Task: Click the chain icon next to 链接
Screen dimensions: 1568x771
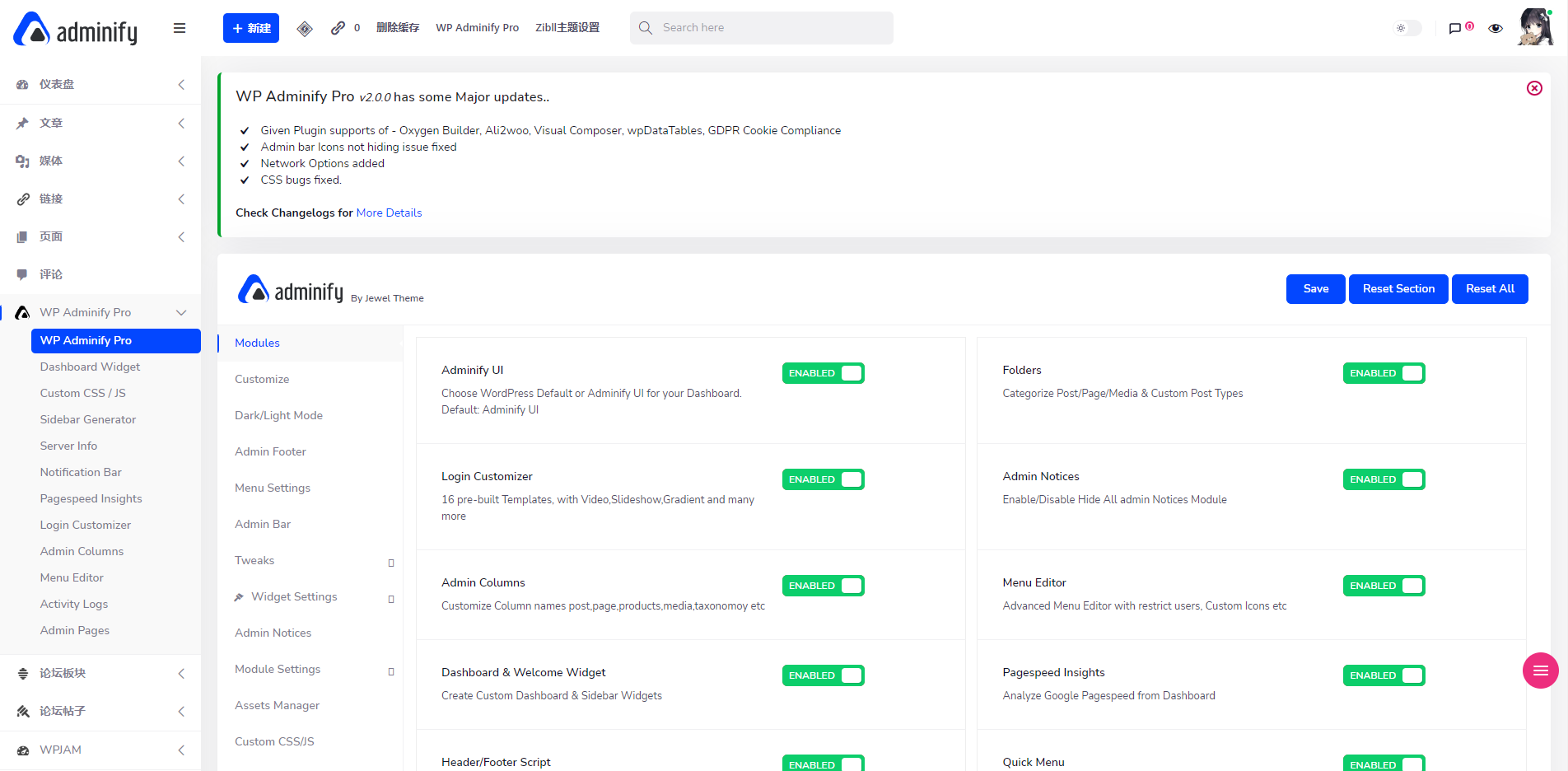Action: click(23, 199)
